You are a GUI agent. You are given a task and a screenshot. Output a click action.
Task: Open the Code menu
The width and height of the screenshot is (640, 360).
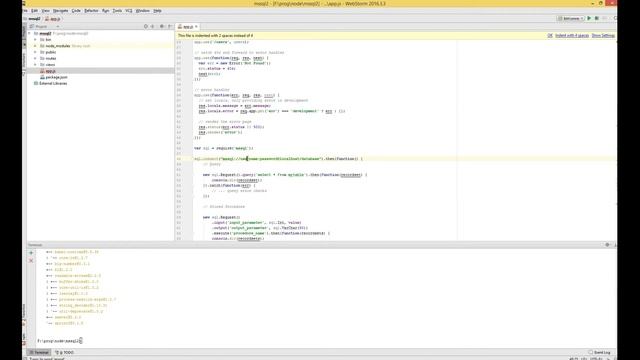click(x=76, y=11)
